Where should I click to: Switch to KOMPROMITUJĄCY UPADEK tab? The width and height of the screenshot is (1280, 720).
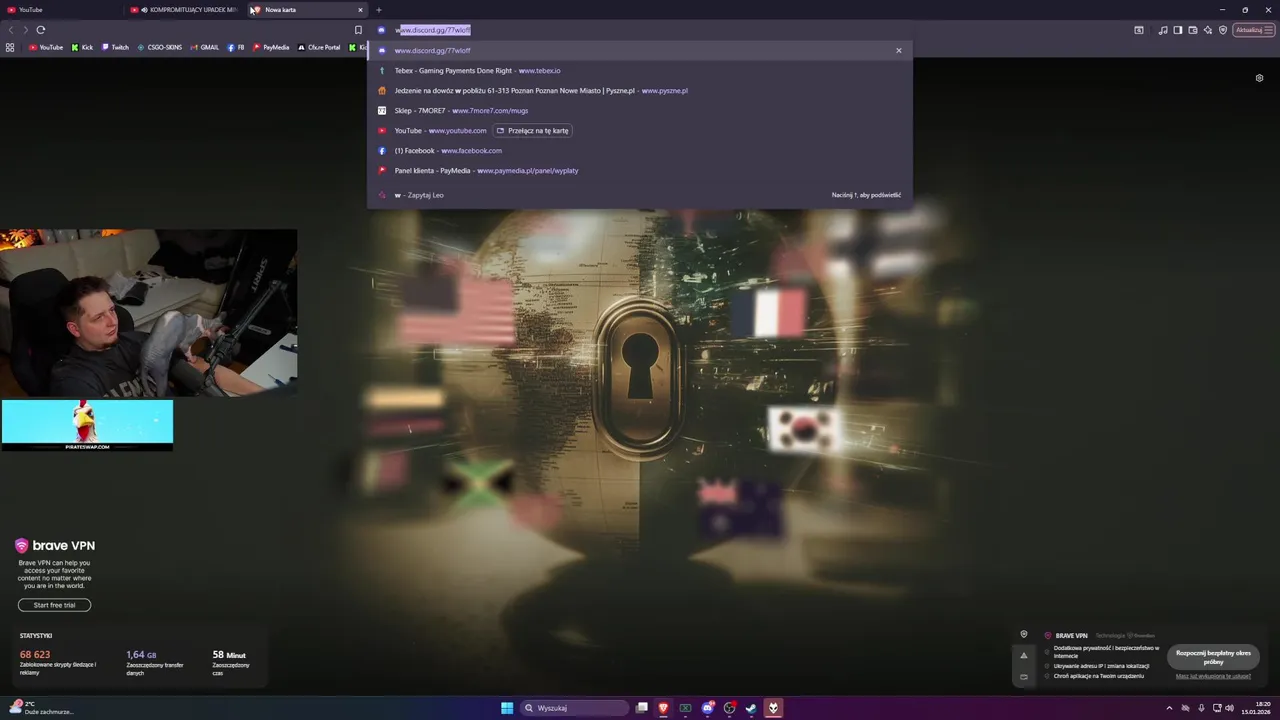[184, 10]
